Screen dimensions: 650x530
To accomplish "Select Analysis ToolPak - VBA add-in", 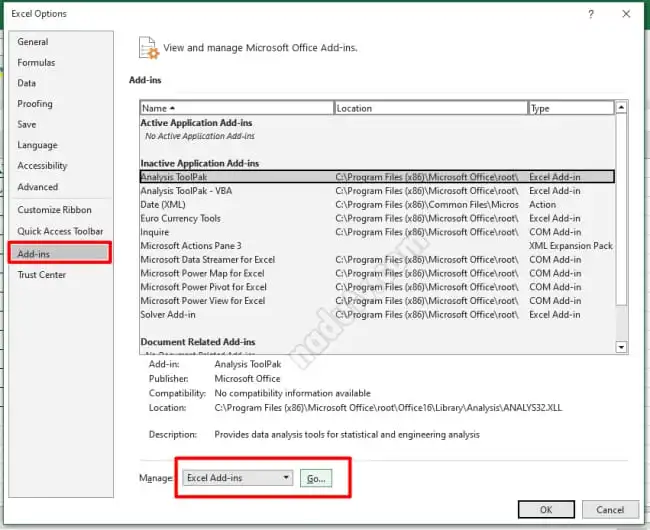I will (377, 191).
